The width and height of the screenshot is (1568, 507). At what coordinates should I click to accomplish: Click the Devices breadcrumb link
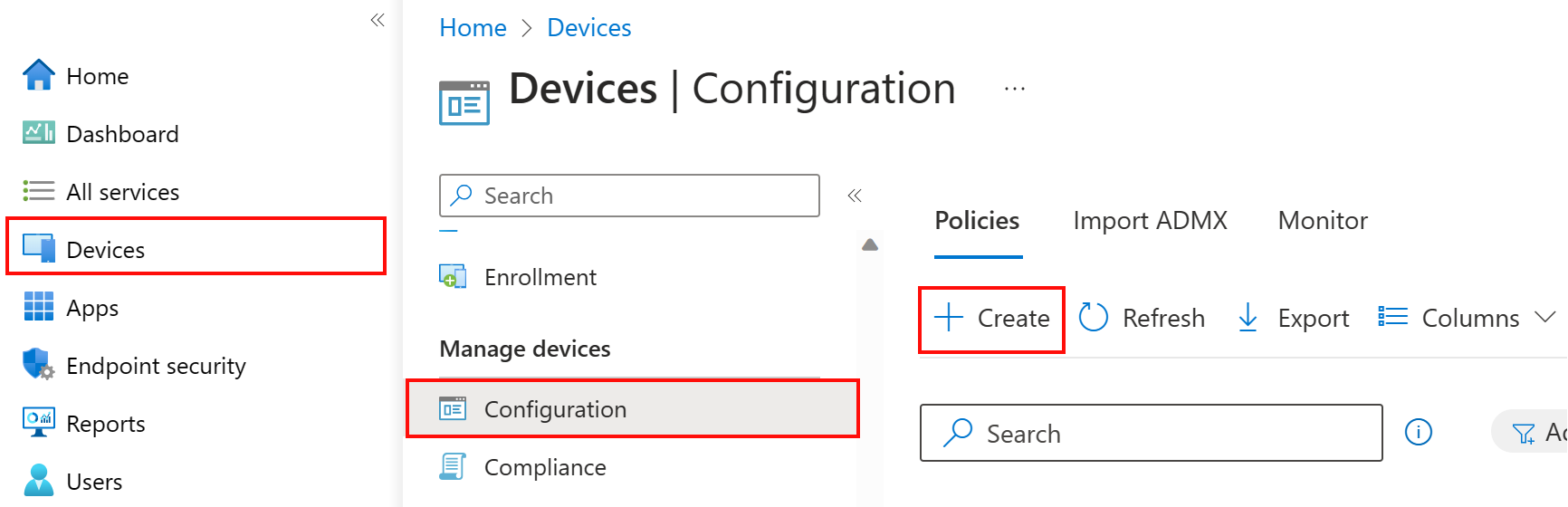point(588,28)
